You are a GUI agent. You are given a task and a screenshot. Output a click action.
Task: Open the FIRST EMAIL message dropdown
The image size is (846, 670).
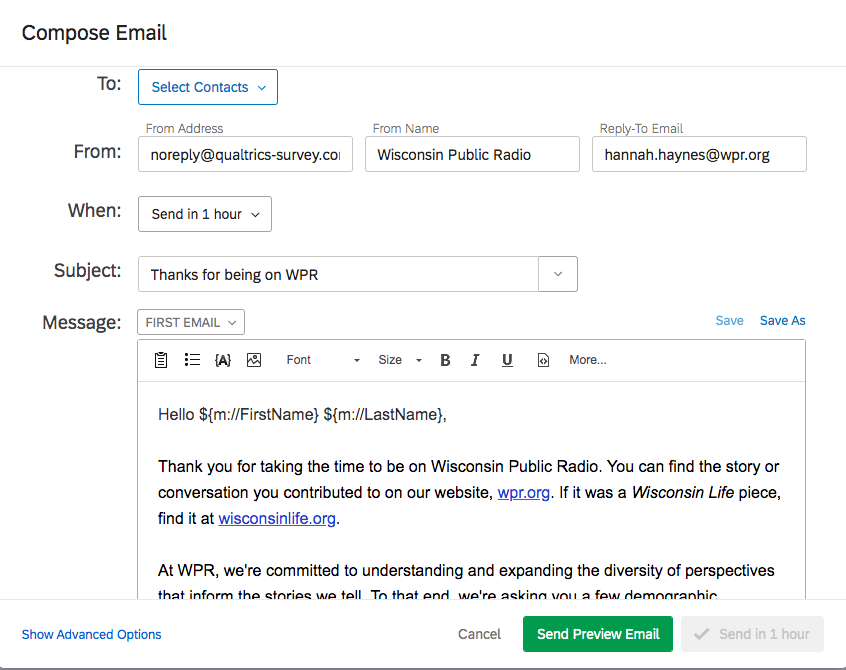[x=191, y=322]
